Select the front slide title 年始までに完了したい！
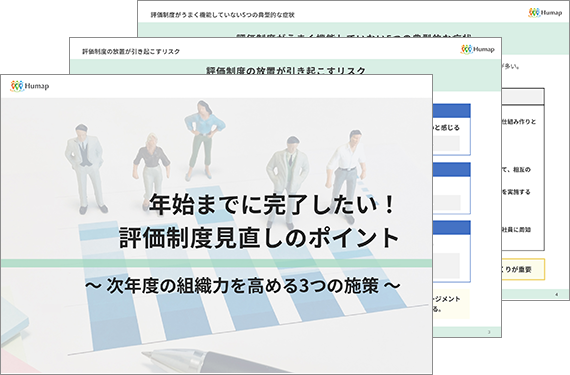The image size is (570, 375). tap(272, 204)
